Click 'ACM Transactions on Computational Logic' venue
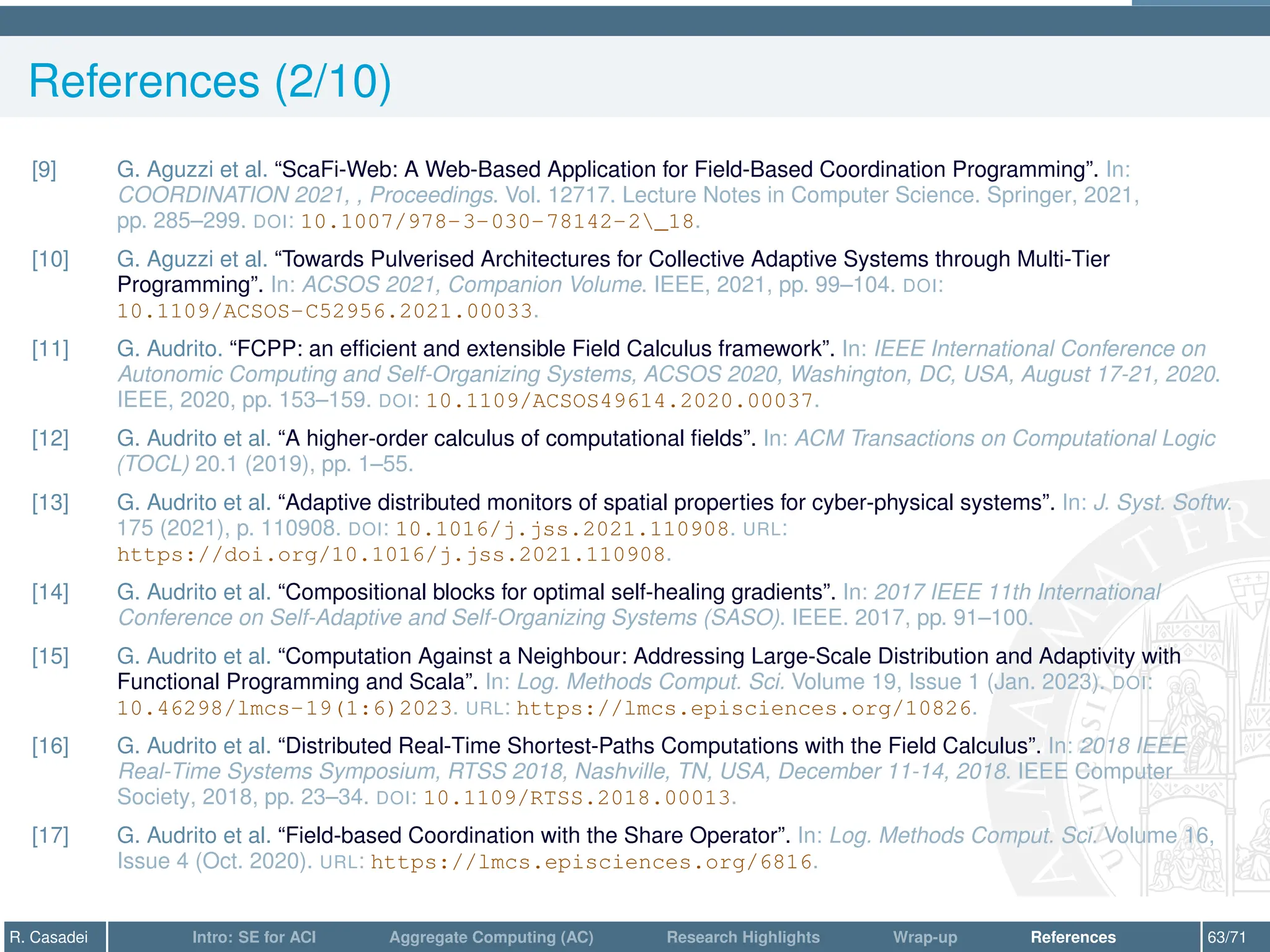The height and width of the screenshot is (952, 1270). click(1005, 438)
